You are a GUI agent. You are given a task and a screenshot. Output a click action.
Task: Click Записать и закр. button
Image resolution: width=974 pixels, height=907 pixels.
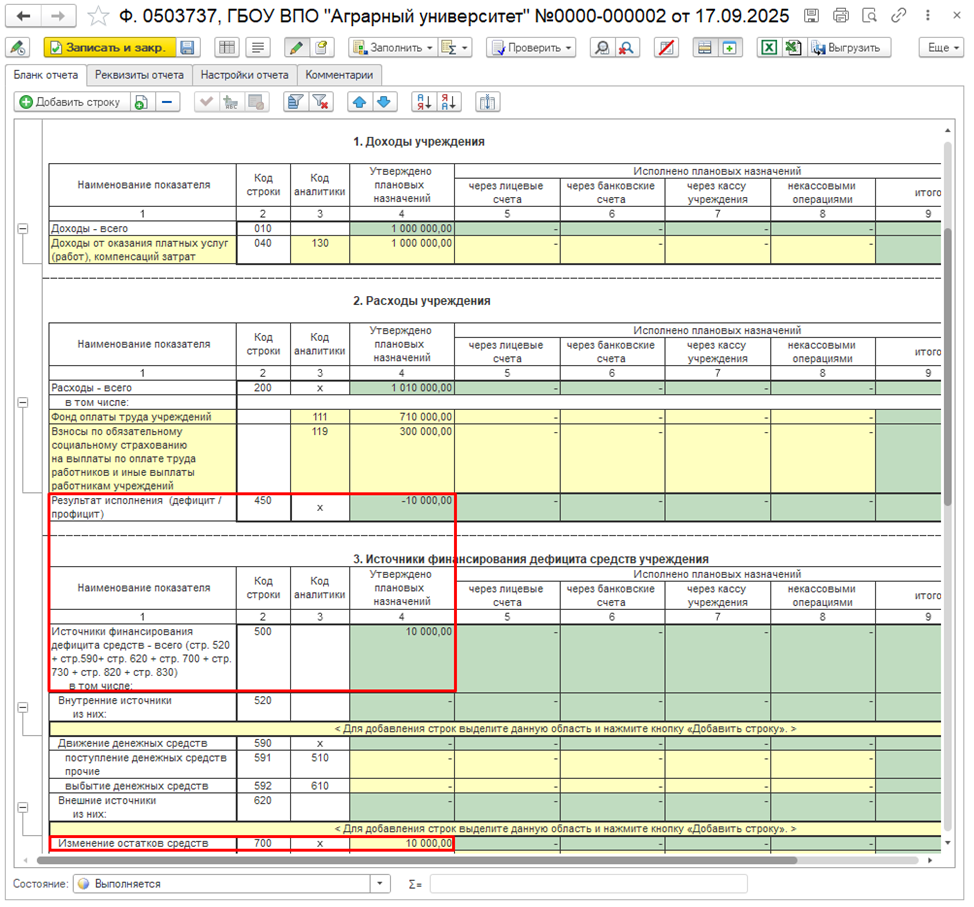tap(110, 47)
